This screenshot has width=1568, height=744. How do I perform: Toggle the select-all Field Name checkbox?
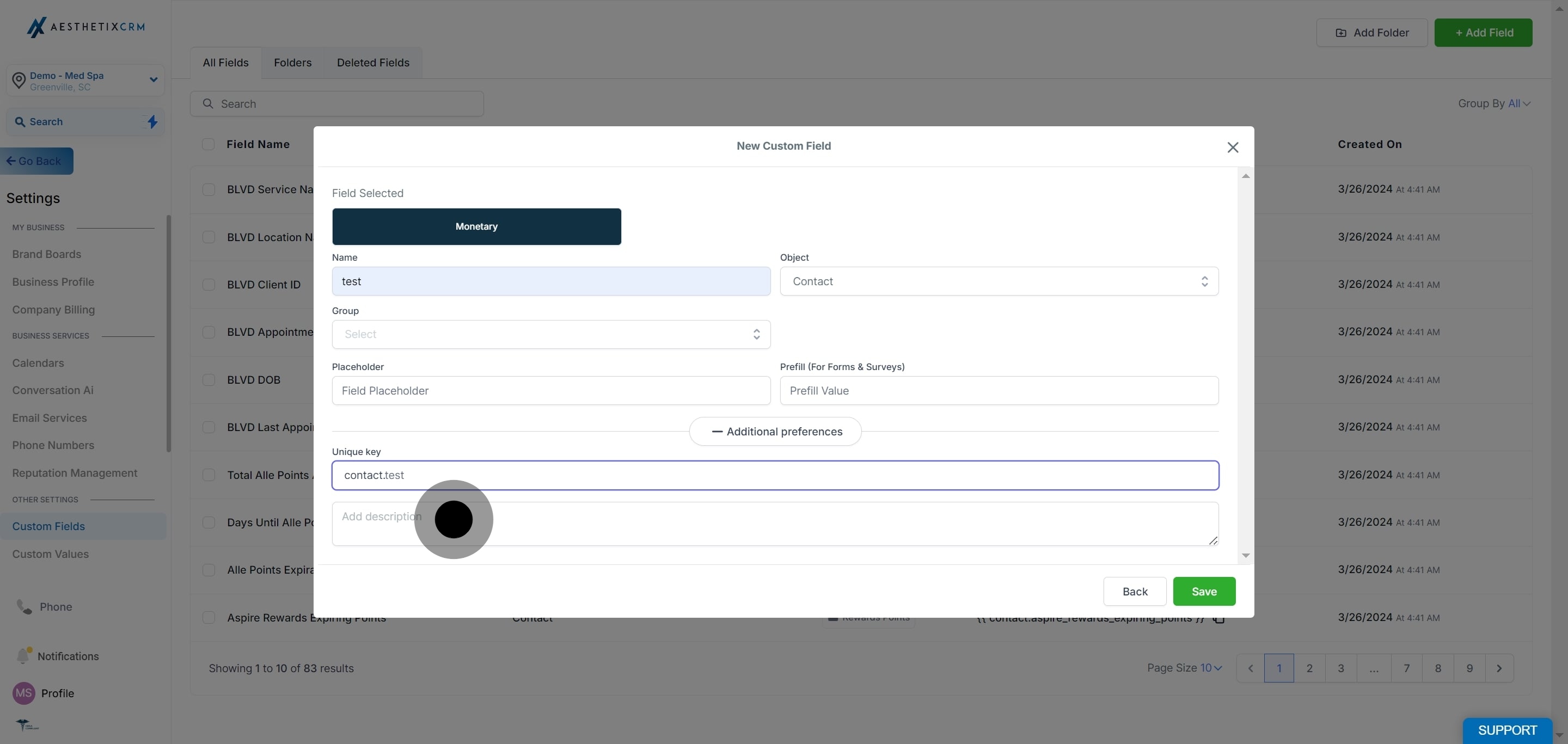(208, 144)
